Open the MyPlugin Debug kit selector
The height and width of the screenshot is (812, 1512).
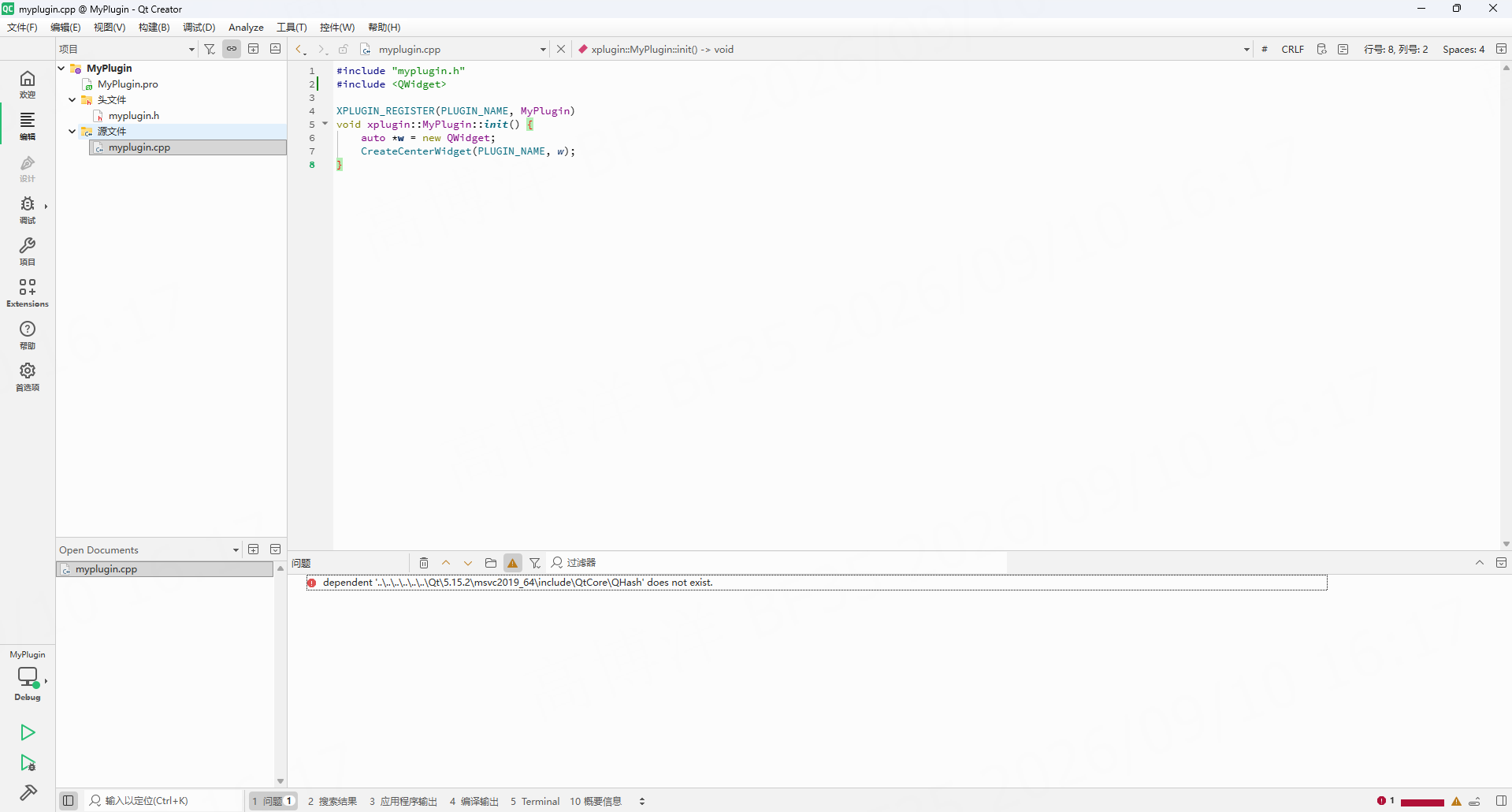click(x=28, y=676)
